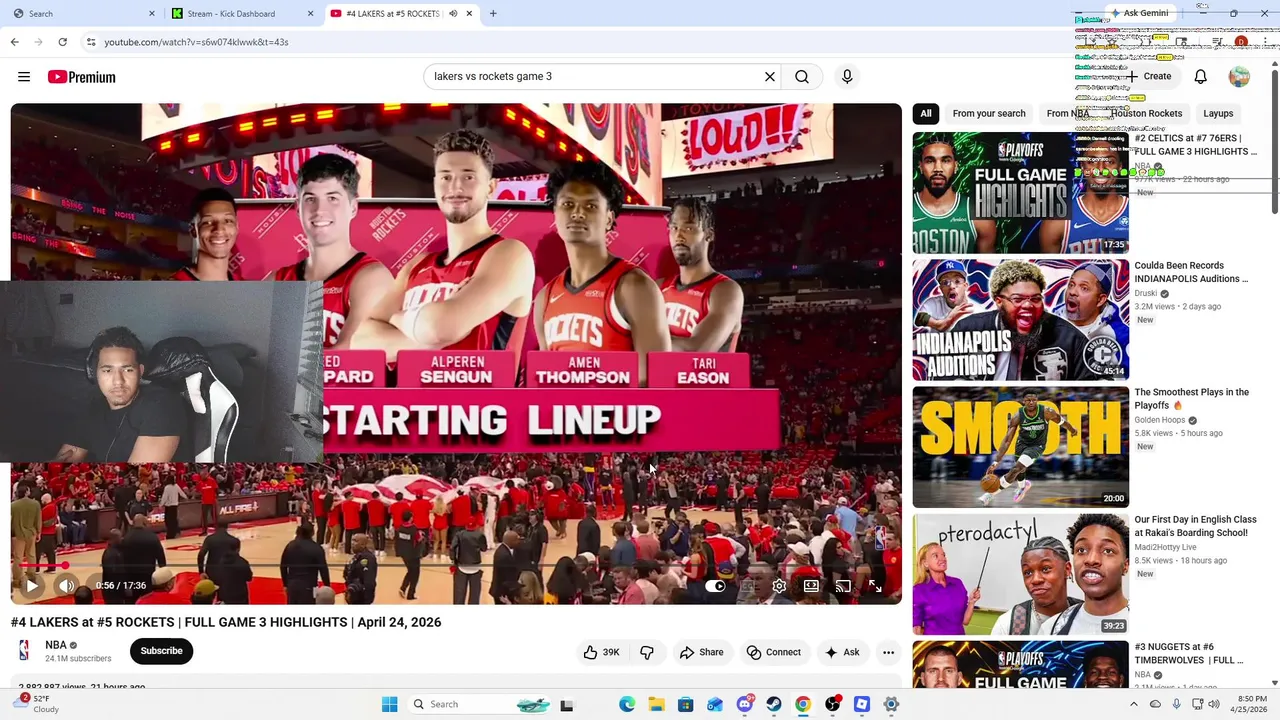Screen dimensions: 1280x720
Task: Go to the YouTube Premium home logo
Action: point(81,77)
